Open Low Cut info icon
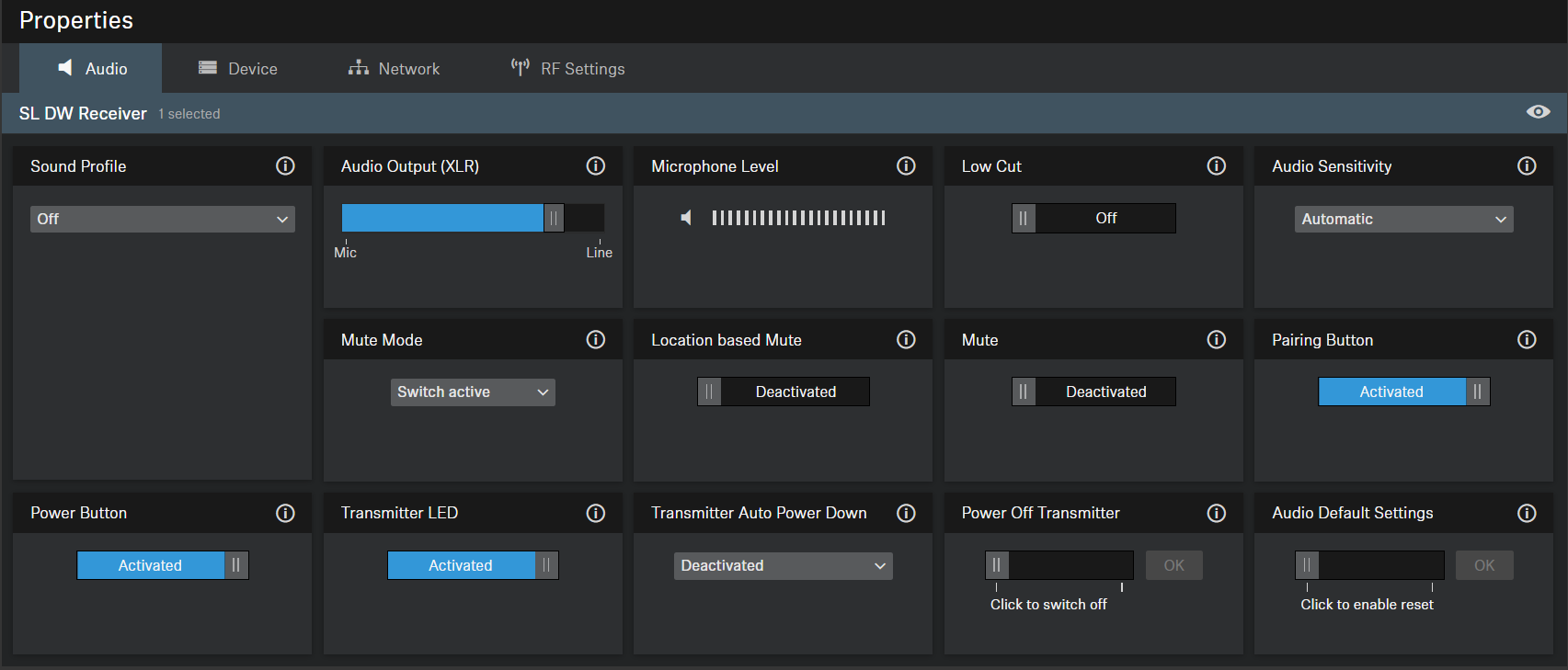1568x670 pixels. click(1216, 165)
